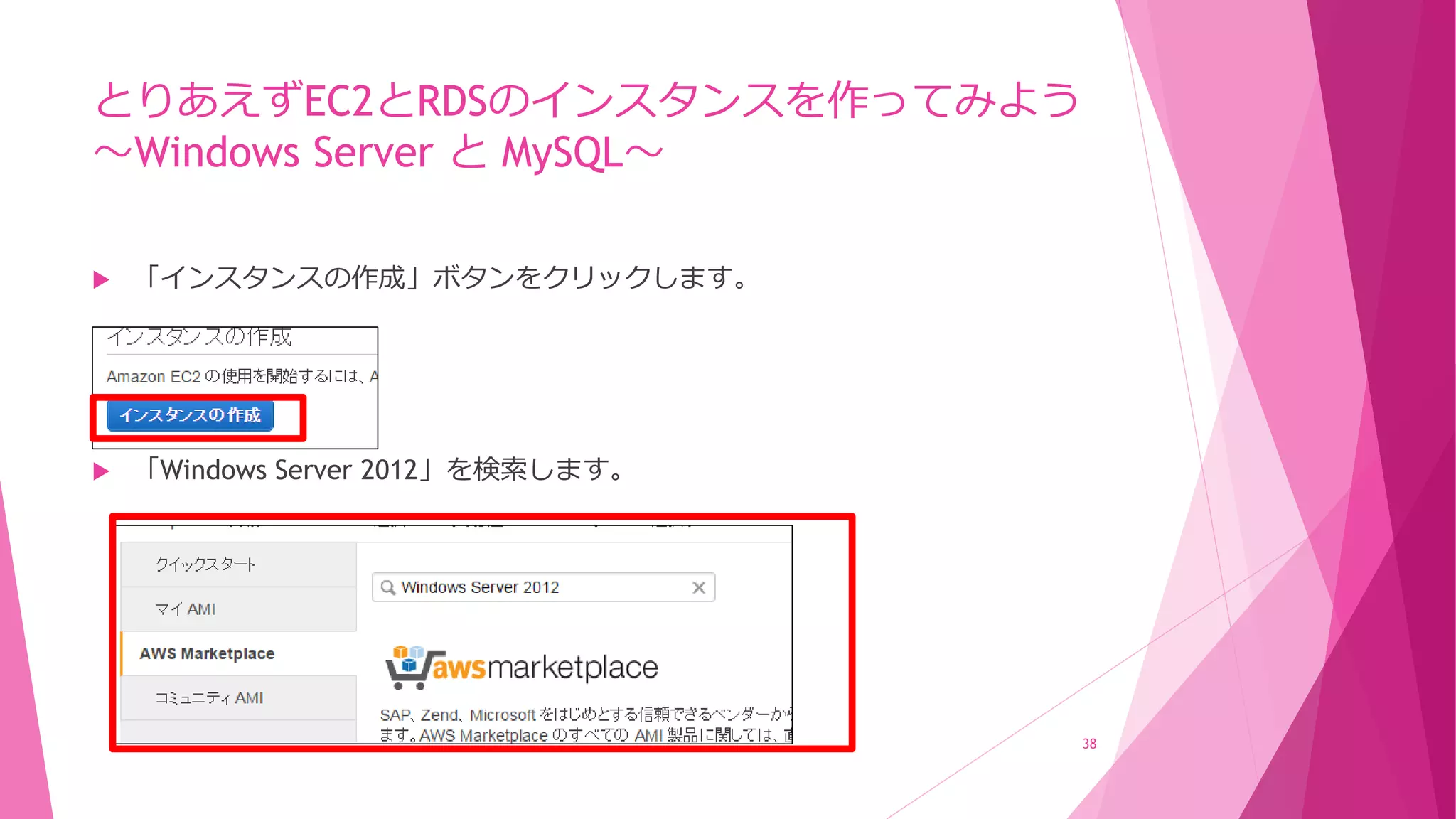Viewport: 1456px width, 819px height.
Task: Click the slide title about EC2とRDS
Action: pyautogui.click(x=587, y=126)
